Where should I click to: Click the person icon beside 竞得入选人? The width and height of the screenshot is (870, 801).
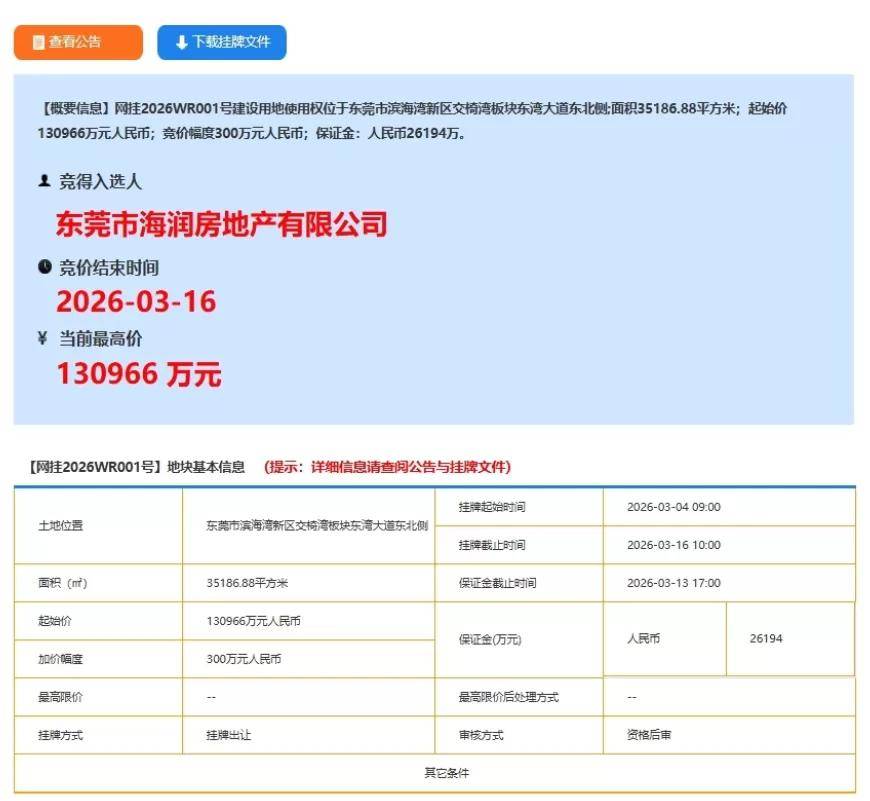tap(42, 181)
